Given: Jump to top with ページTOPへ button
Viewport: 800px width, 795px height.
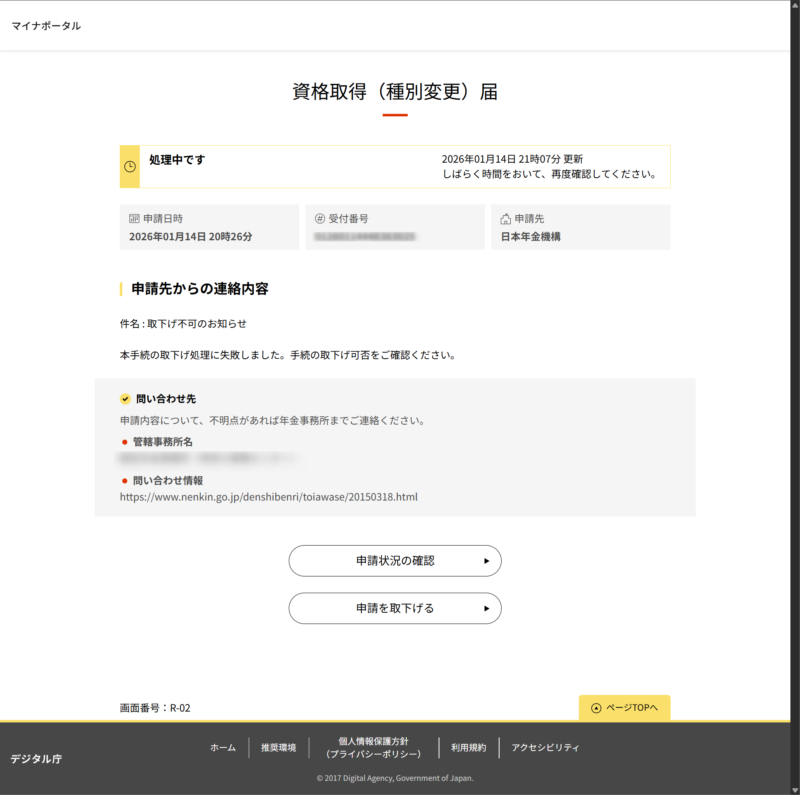Looking at the screenshot, I should pyautogui.click(x=624, y=707).
